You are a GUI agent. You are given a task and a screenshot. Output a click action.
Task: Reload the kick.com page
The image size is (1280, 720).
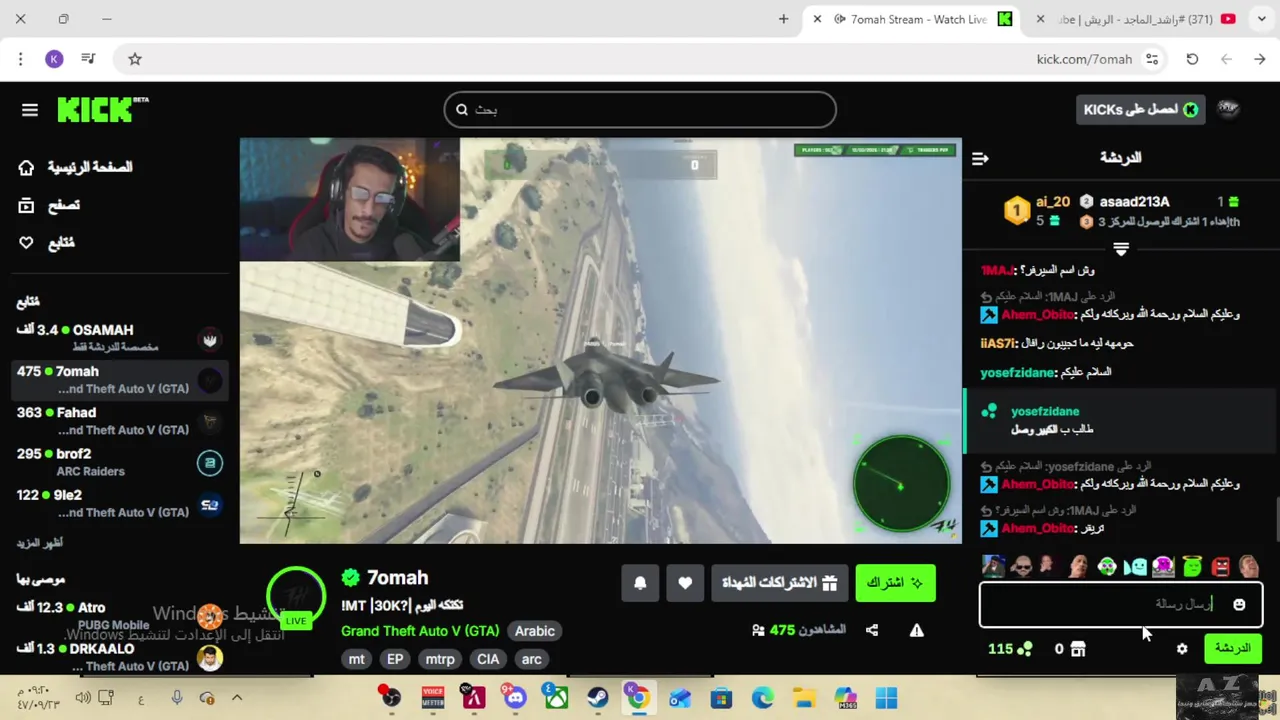click(1192, 59)
